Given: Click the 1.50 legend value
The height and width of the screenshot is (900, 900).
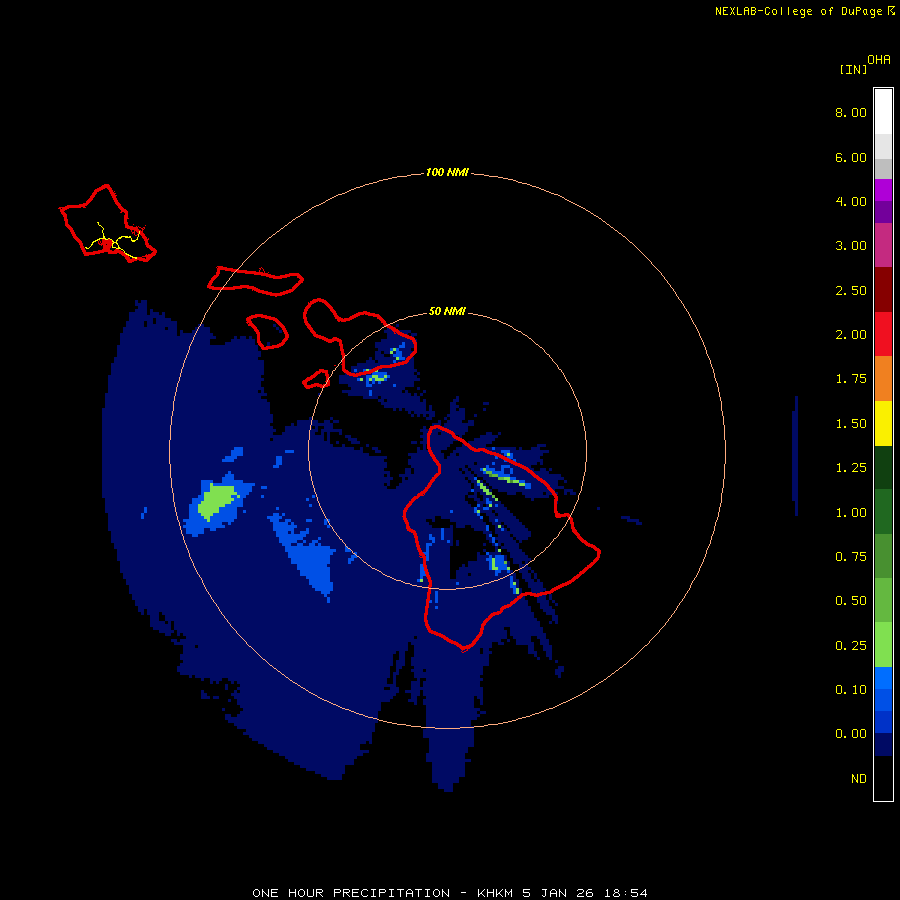Looking at the screenshot, I should coord(851,424).
